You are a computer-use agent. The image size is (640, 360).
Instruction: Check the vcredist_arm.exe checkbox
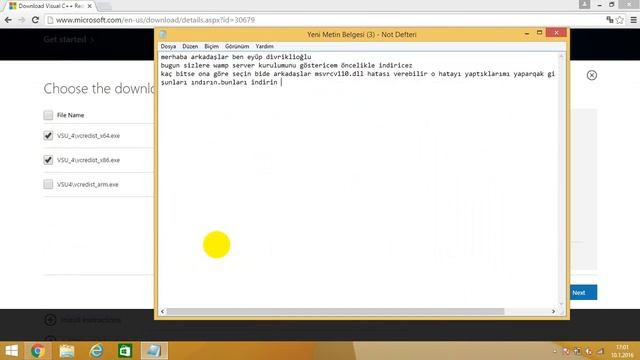click(x=48, y=184)
